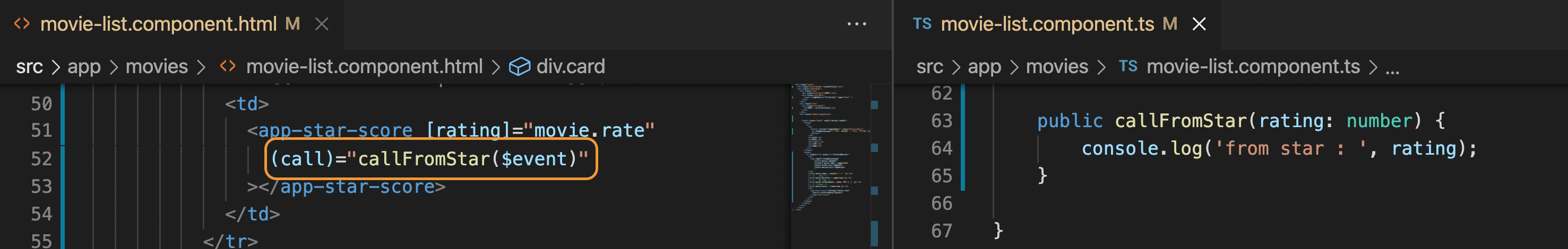Expand chevron after 'src' in left breadcrumb
The width and height of the screenshot is (1568, 249).
click(55, 67)
